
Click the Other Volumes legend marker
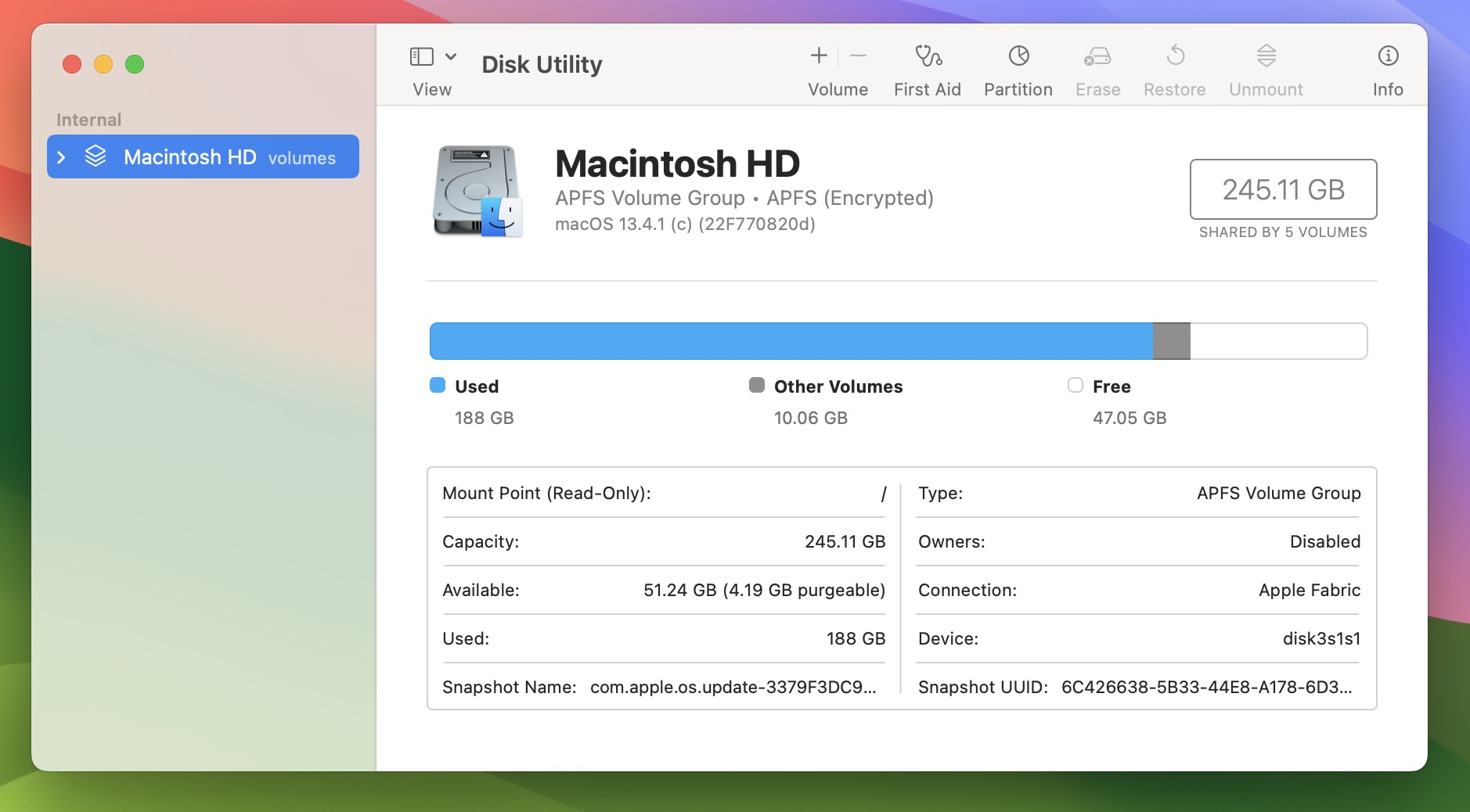[x=756, y=386]
